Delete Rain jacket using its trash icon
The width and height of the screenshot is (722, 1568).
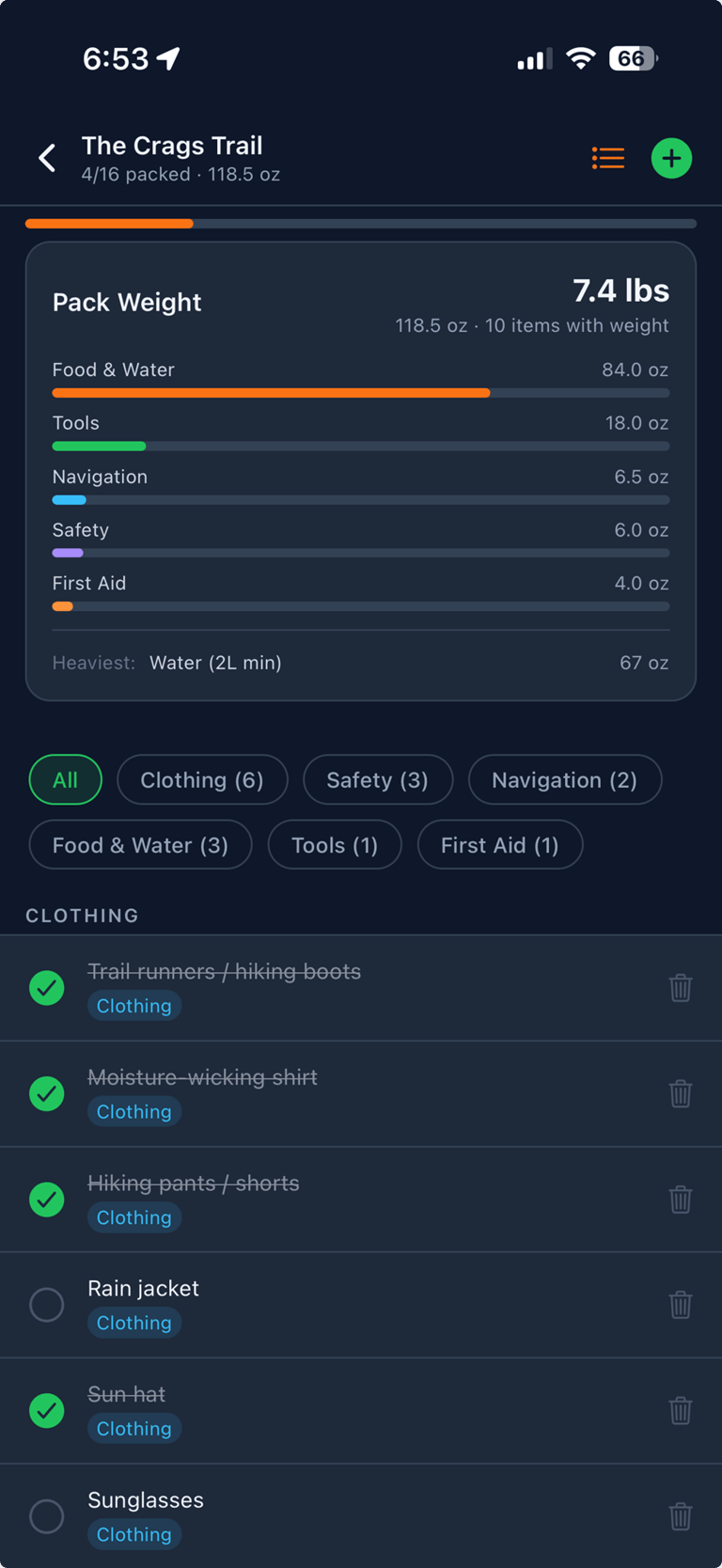(x=680, y=1305)
